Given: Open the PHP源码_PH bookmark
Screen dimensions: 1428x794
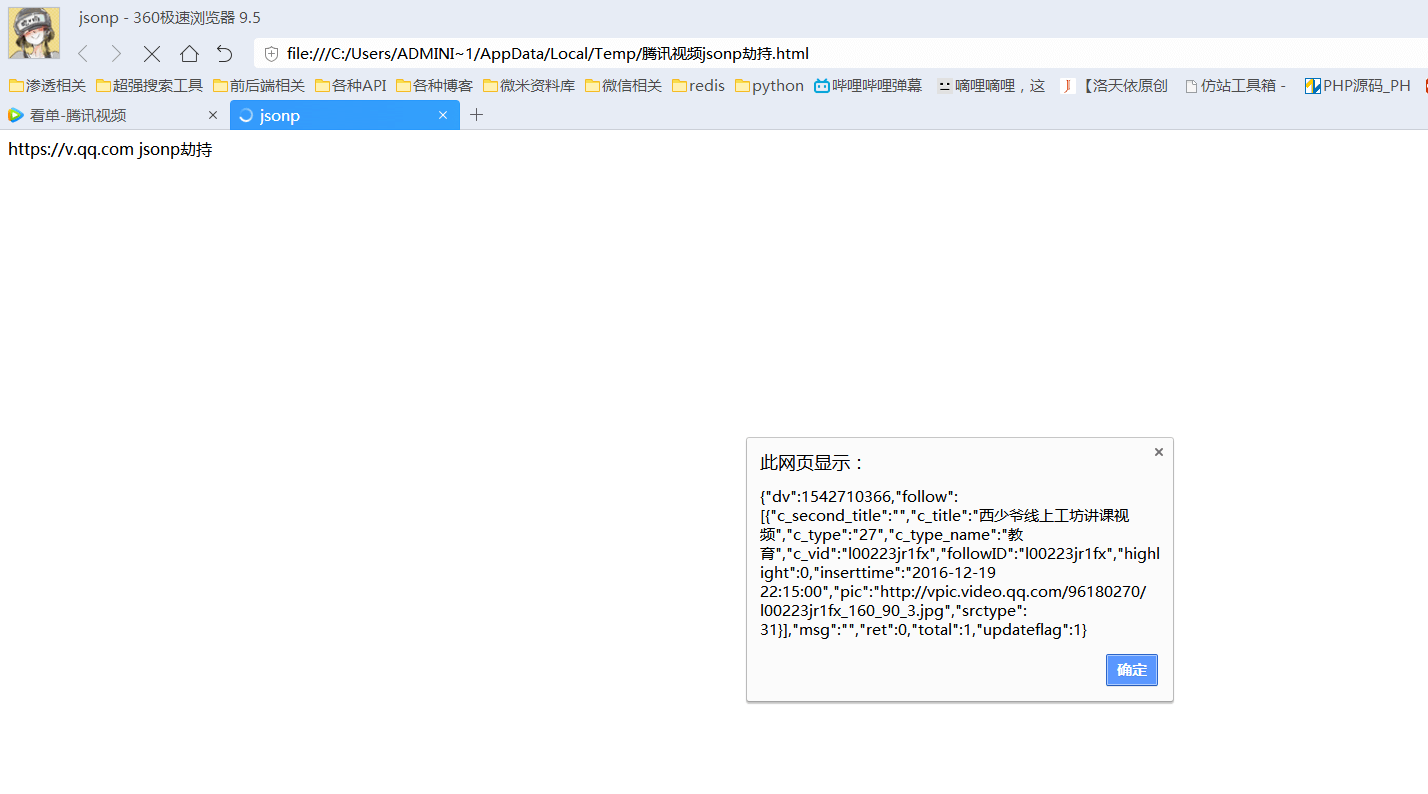Looking at the screenshot, I should (x=1358, y=86).
